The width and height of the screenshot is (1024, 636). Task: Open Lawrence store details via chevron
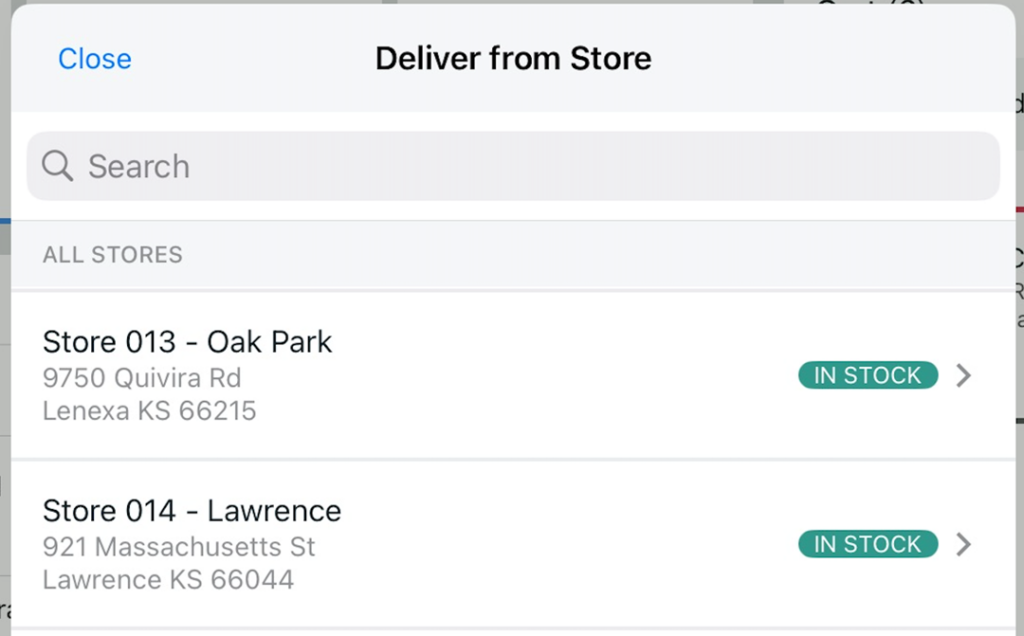click(x=963, y=544)
